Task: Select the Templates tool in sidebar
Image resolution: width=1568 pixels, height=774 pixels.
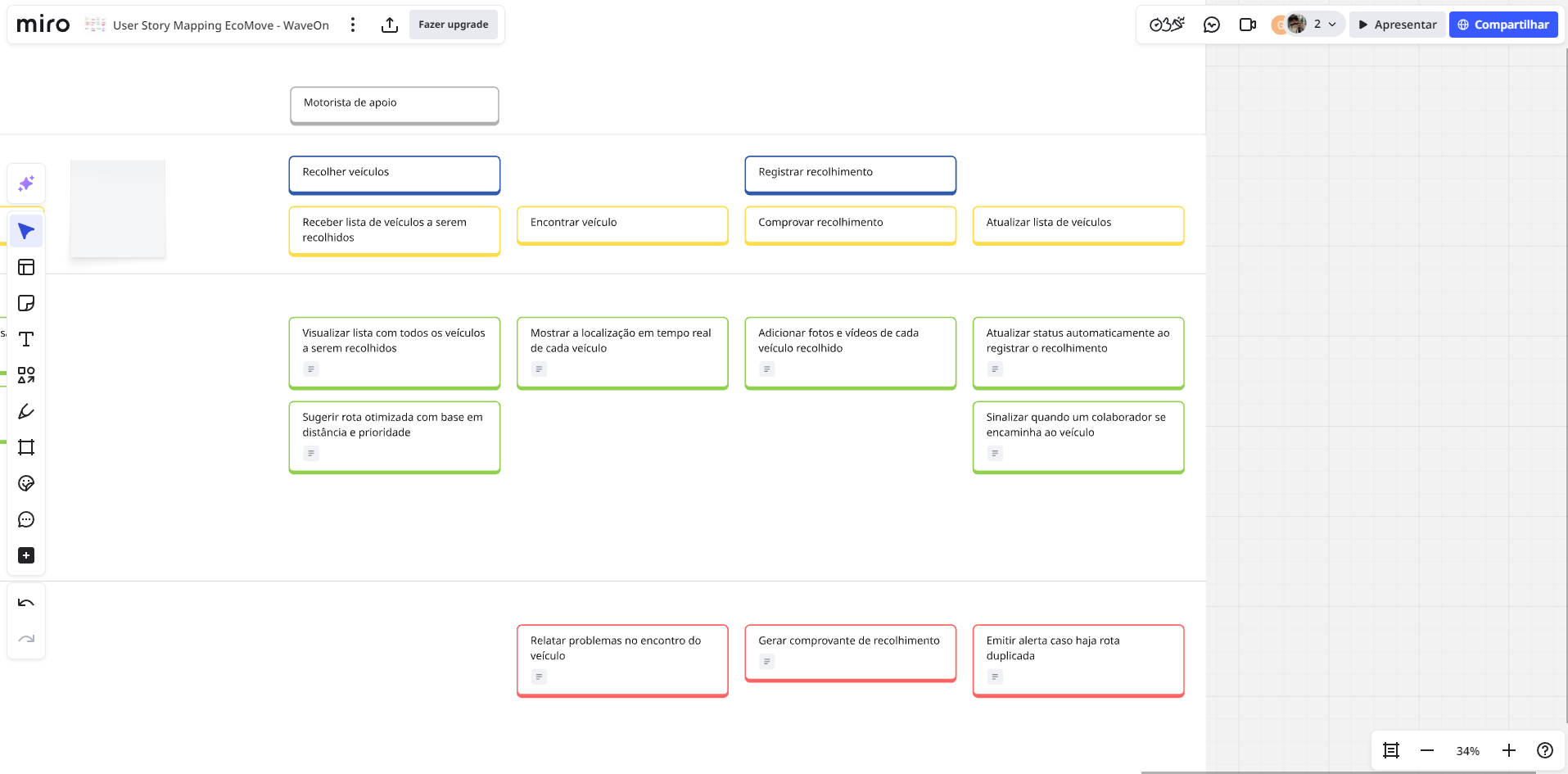Action: pyautogui.click(x=26, y=267)
